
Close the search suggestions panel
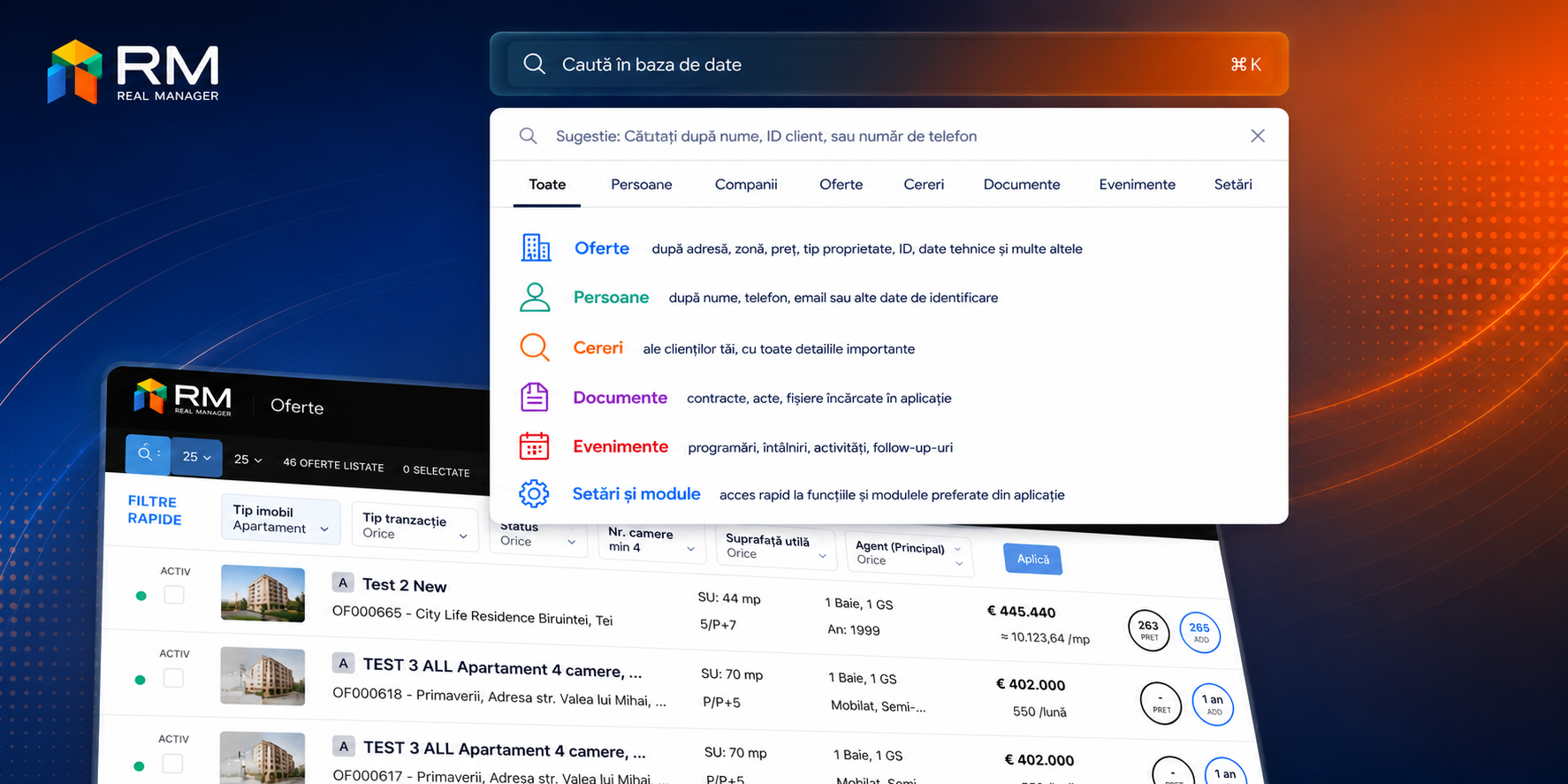1258,135
